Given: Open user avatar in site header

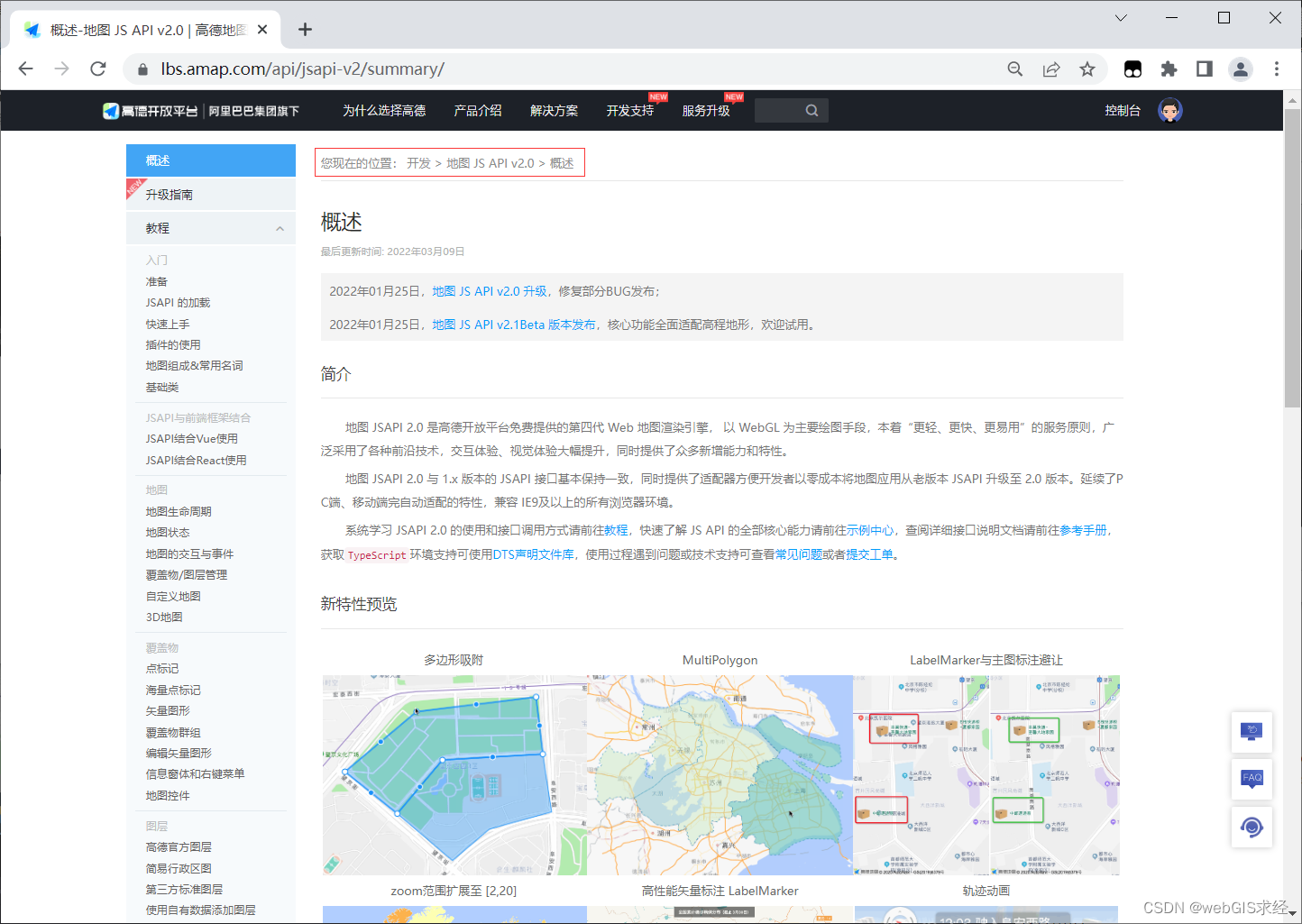Looking at the screenshot, I should [x=1170, y=111].
